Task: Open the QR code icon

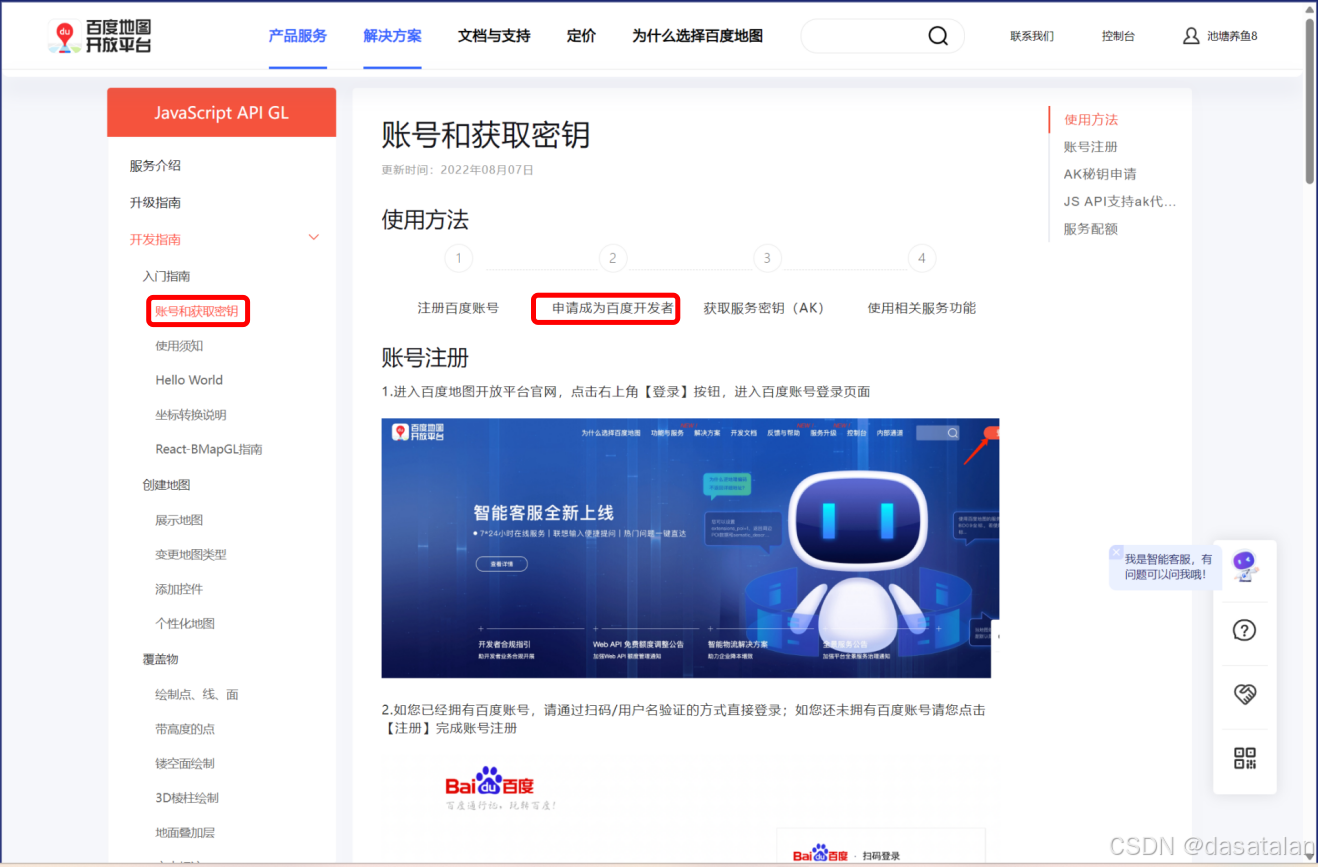Action: pyautogui.click(x=1244, y=758)
